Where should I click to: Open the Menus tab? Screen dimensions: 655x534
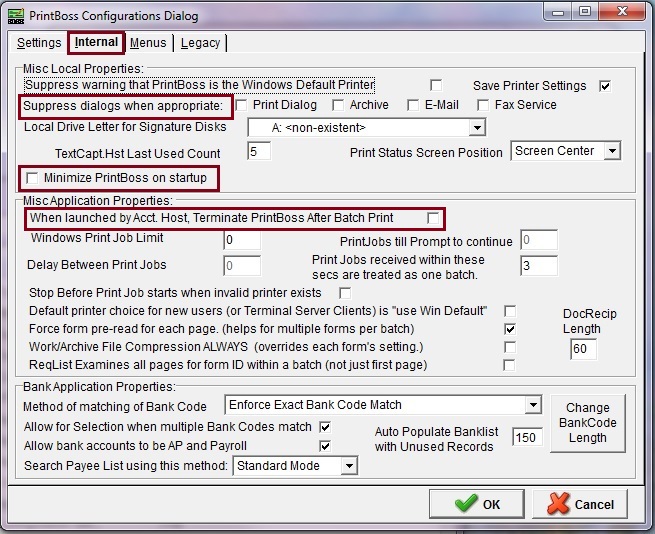tap(148, 43)
